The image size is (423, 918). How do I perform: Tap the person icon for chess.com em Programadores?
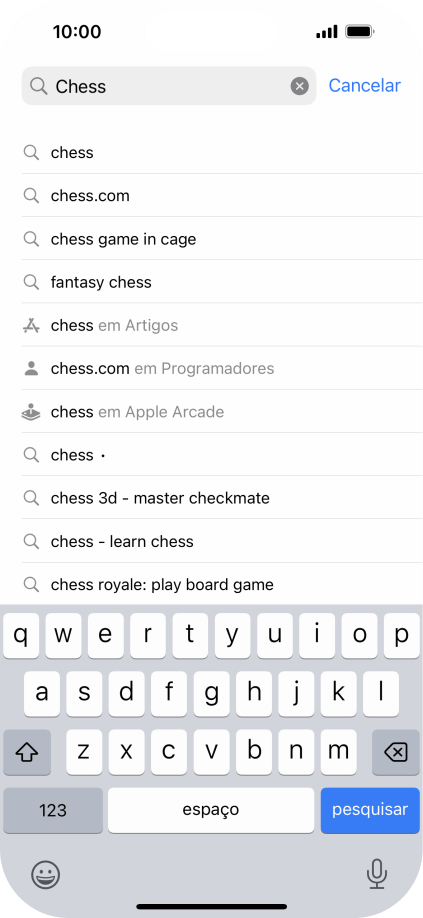click(31, 368)
